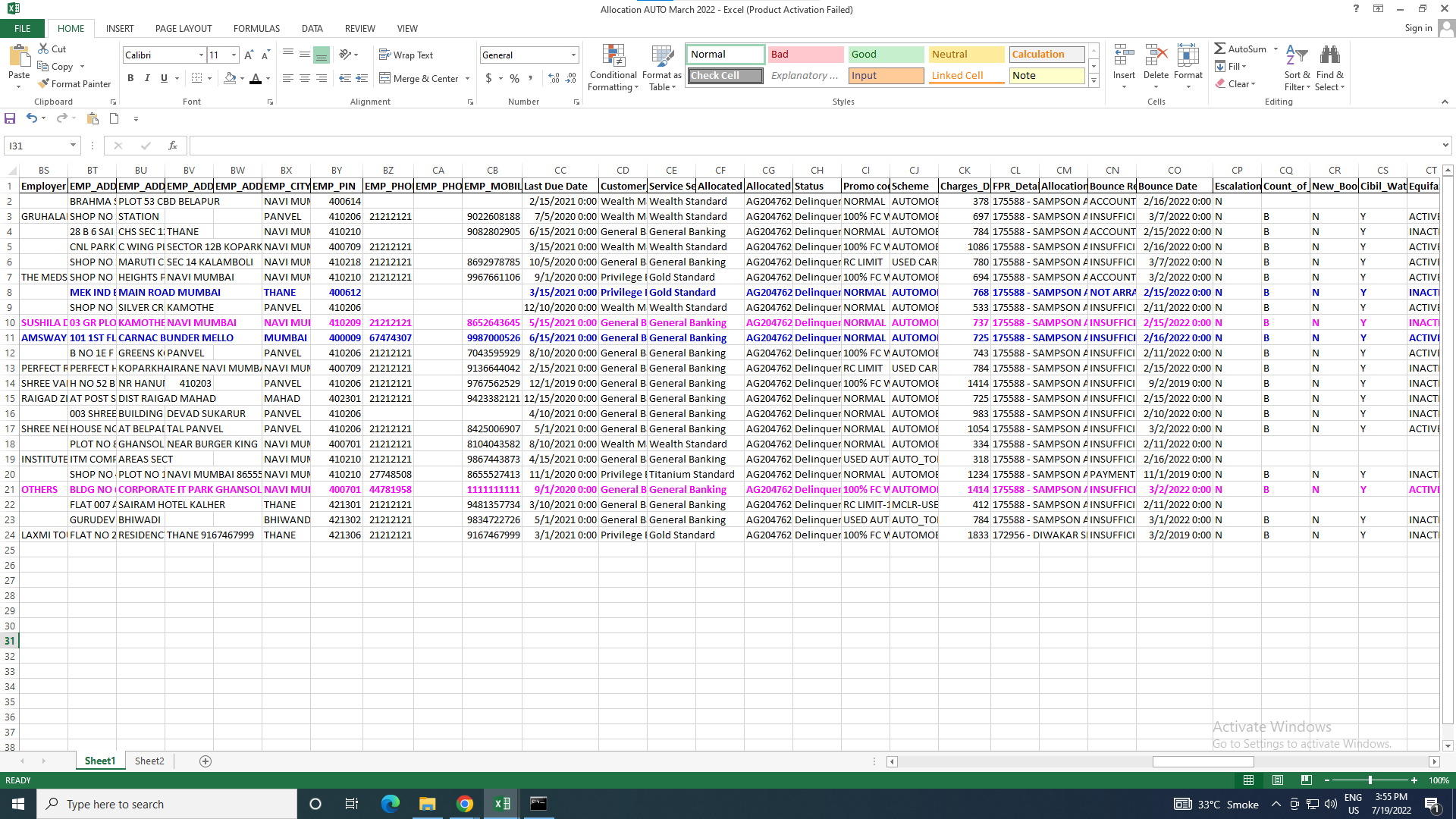1456x819 pixels.
Task: Open the AutoSum dropdown arrow
Action: click(1276, 49)
